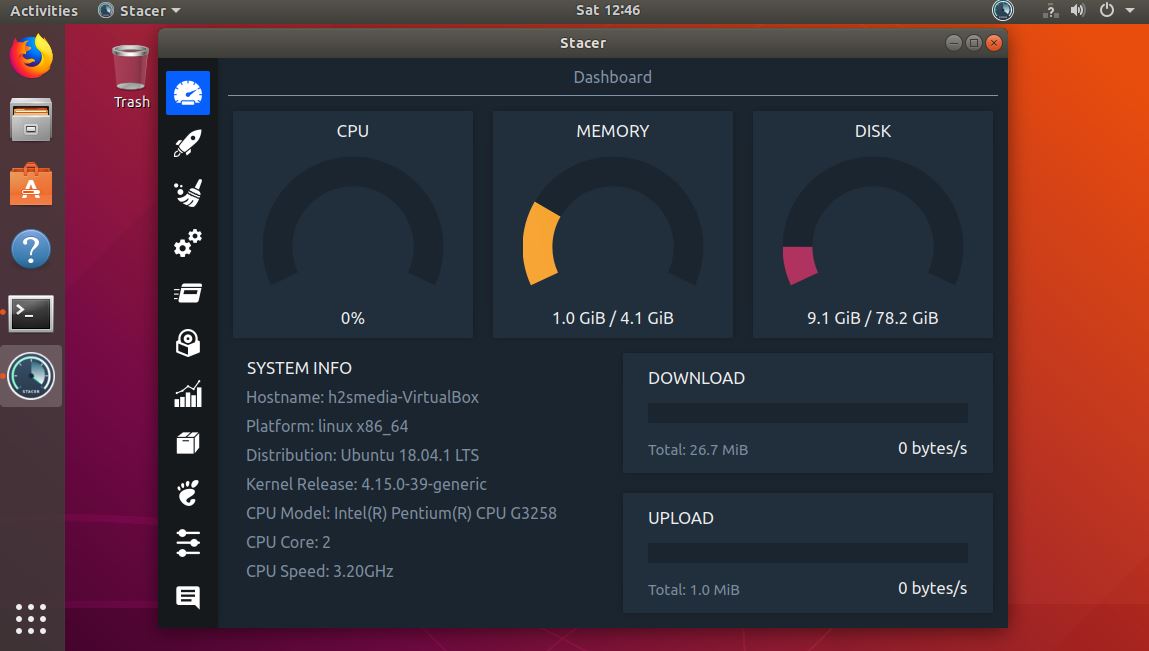The width and height of the screenshot is (1149, 651).
Task: Open the System Cleaner tool
Action: (187, 192)
